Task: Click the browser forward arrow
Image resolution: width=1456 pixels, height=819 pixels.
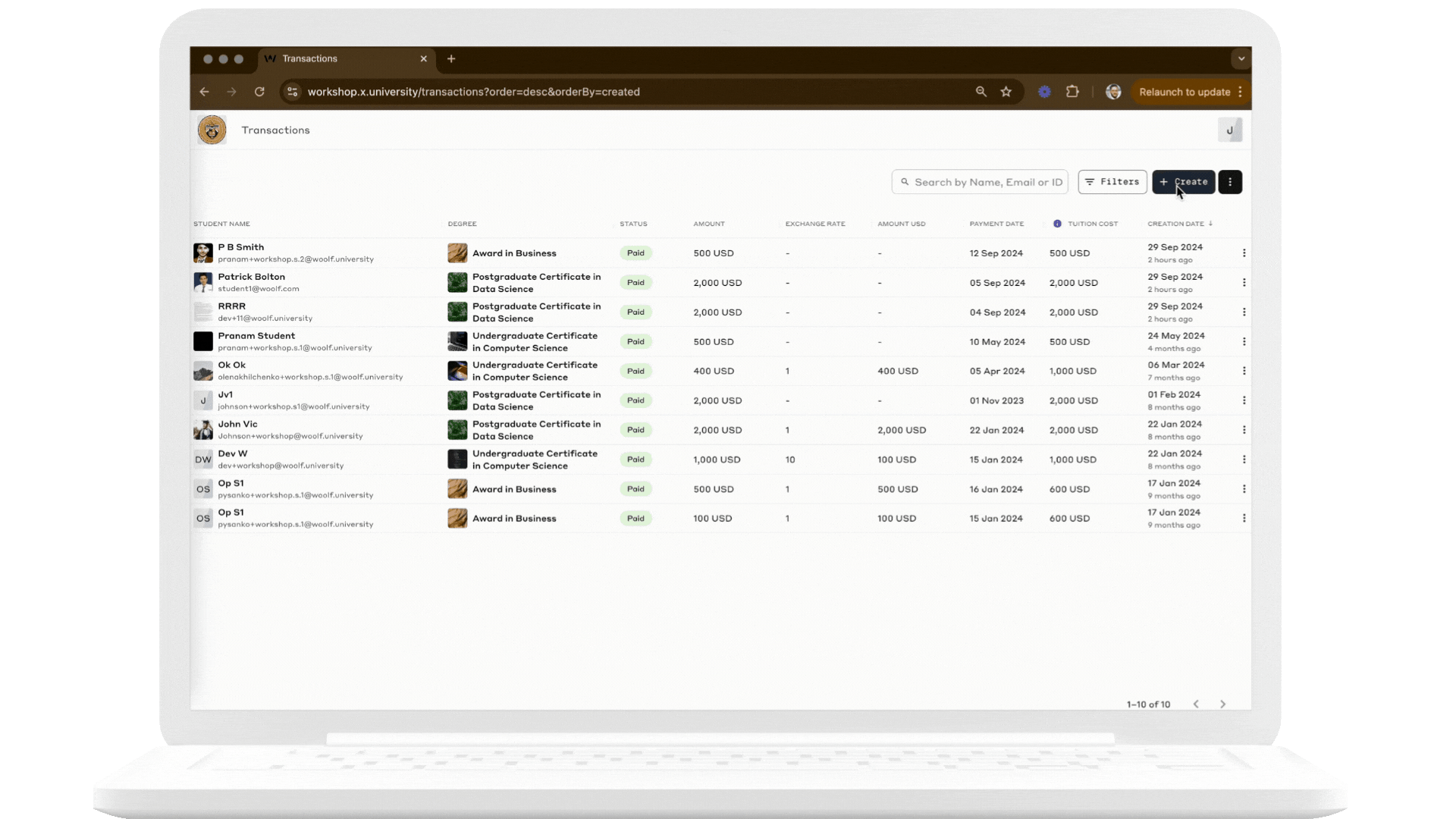Action: coord(231,92)
